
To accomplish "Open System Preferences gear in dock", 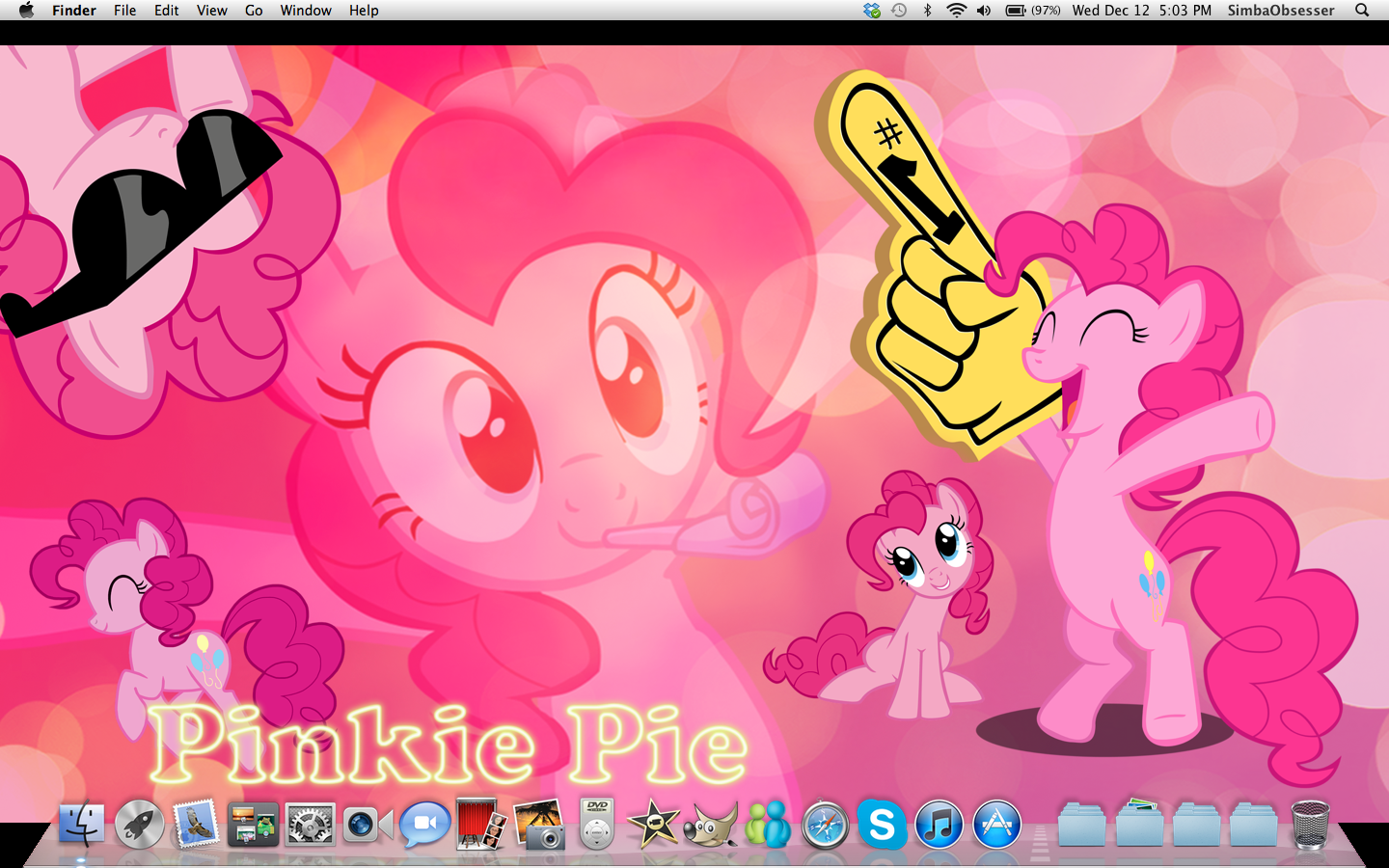I will point(310,826).
